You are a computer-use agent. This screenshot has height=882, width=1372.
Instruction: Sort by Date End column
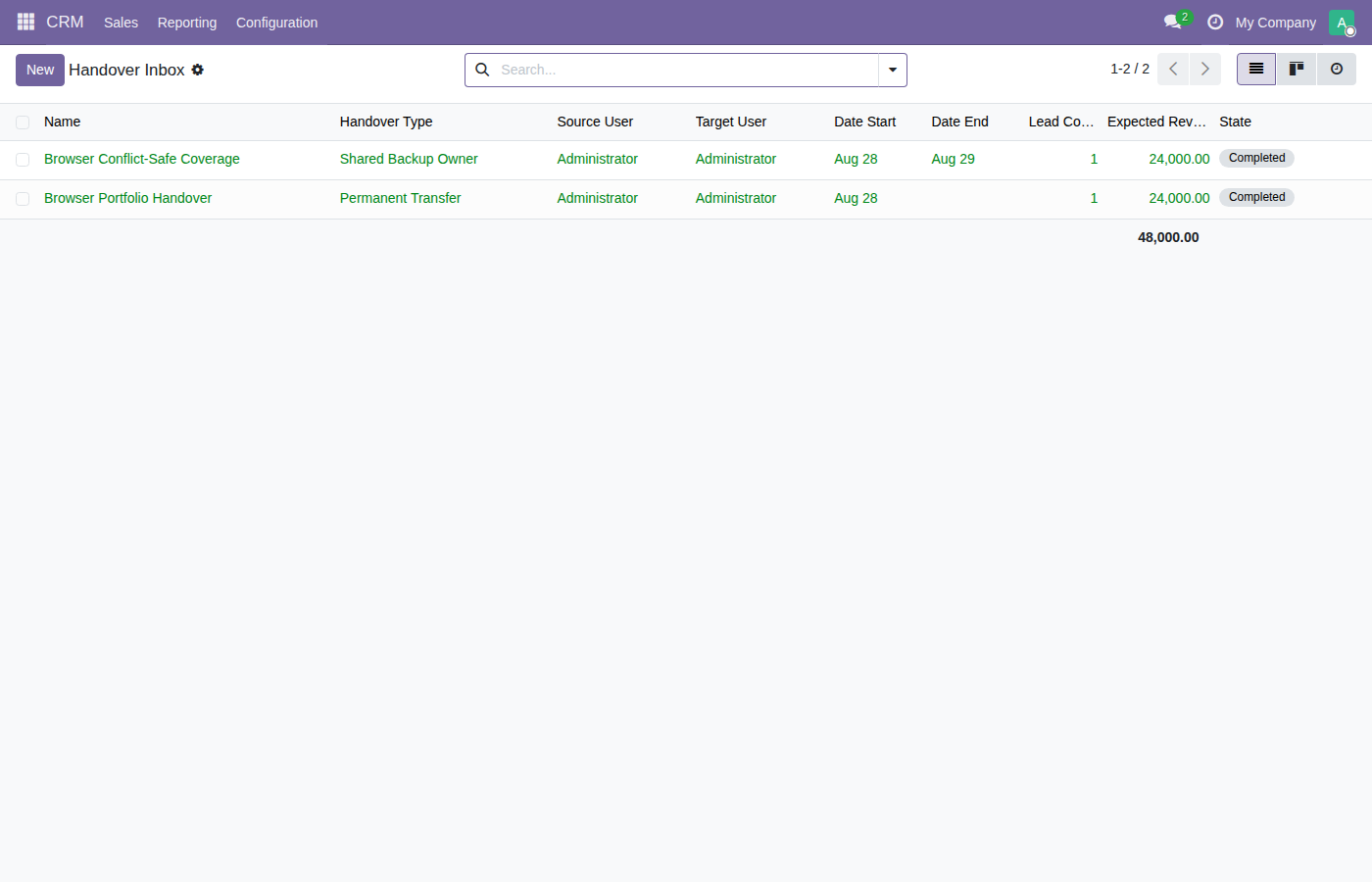coord(959,122)
